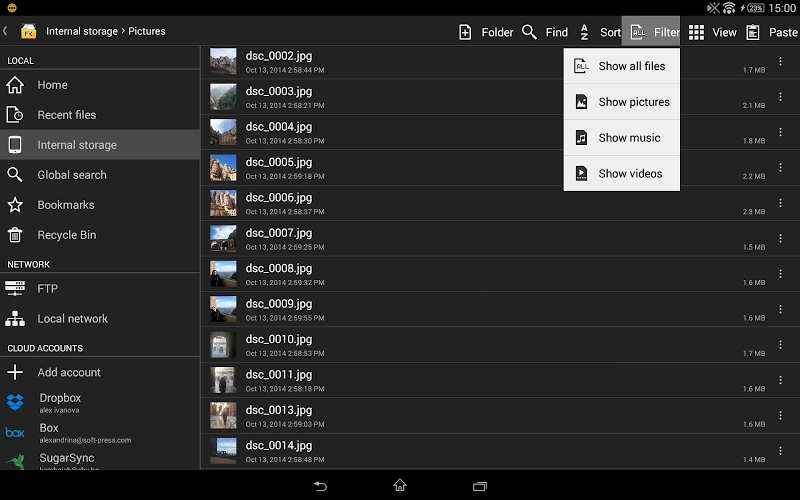Open overflow menu for dsc_0002.jpg
Screen dimensions: 800x500
(780, 61)
